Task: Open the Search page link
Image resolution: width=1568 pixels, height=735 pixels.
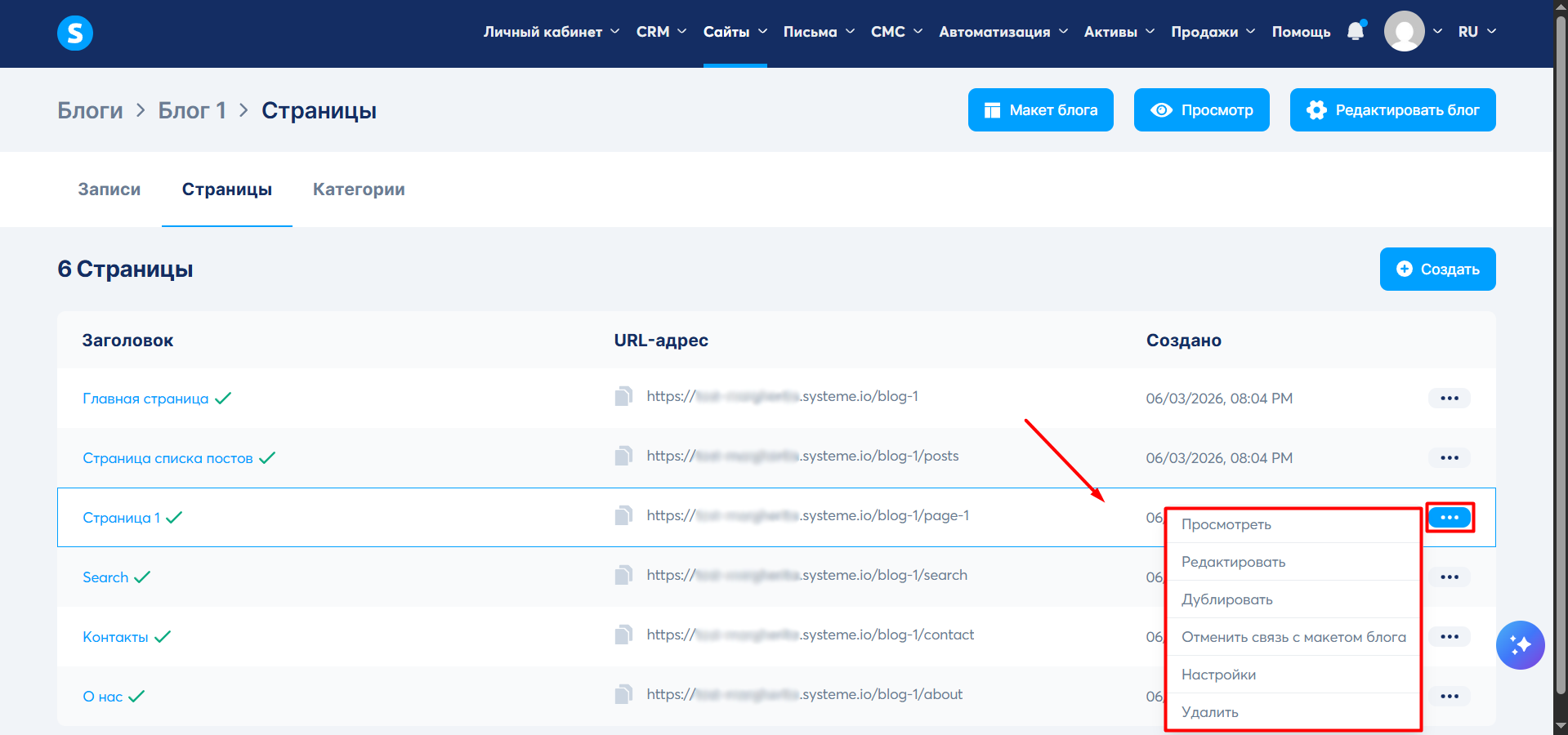Action: (x=105, y=577)
